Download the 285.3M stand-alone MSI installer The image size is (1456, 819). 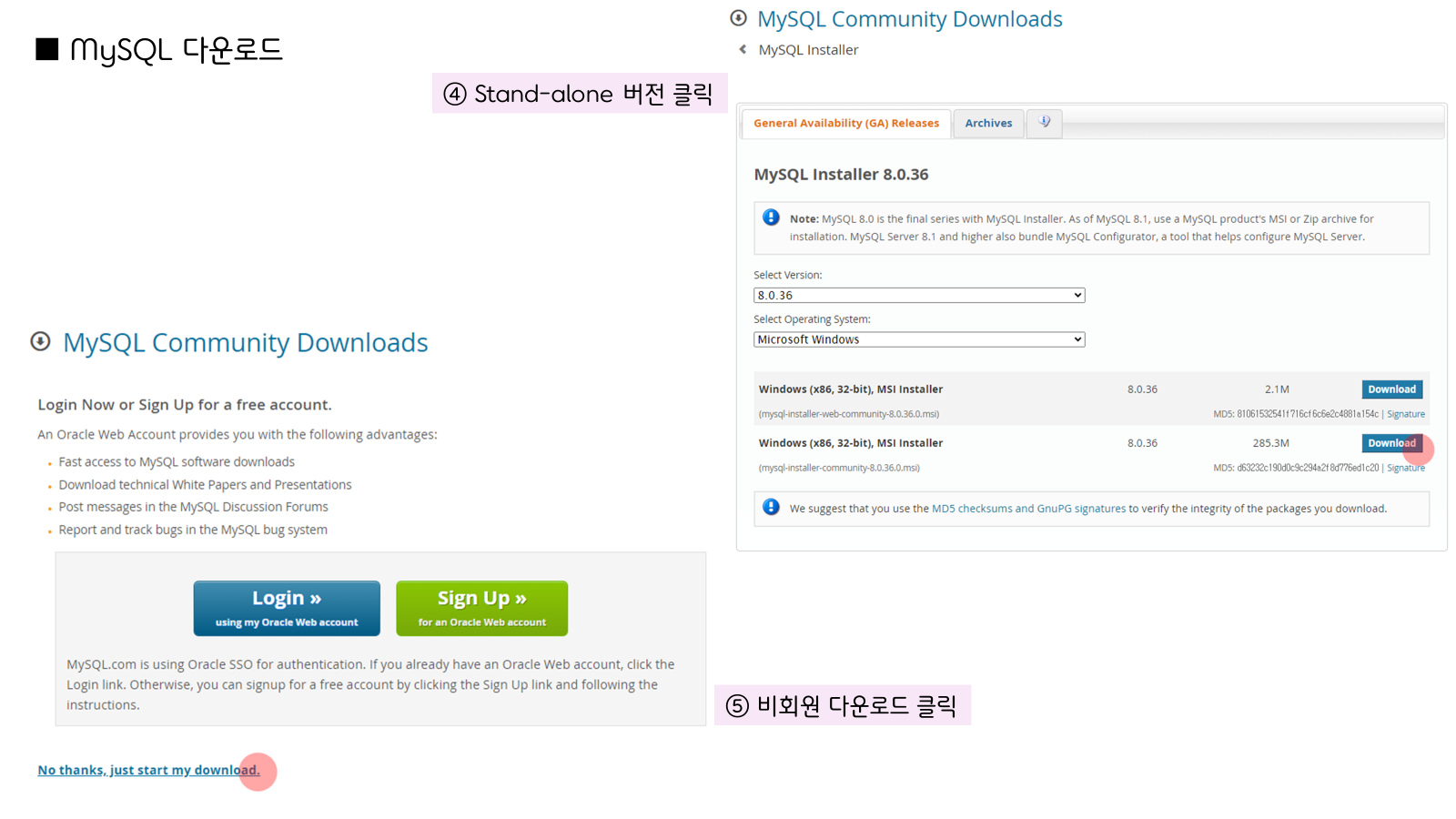coord(1391,443)
